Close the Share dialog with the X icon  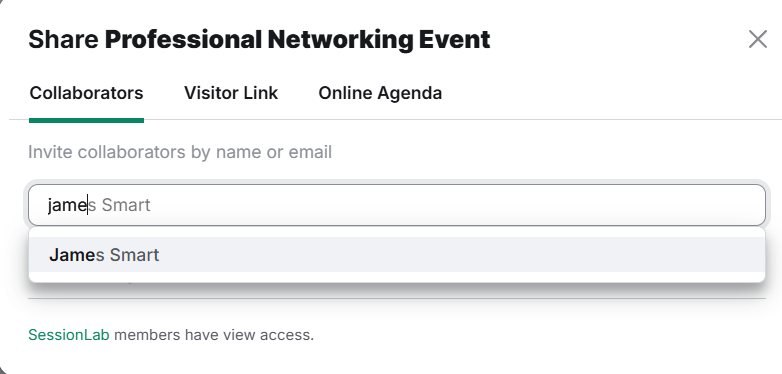point(758,39)
